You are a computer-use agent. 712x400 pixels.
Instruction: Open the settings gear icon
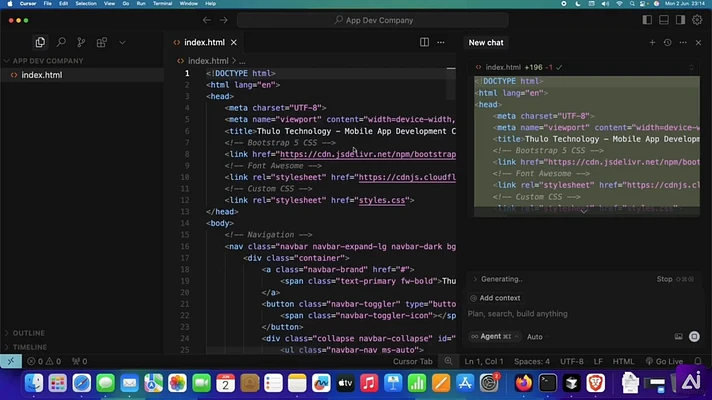click(697, 20)
